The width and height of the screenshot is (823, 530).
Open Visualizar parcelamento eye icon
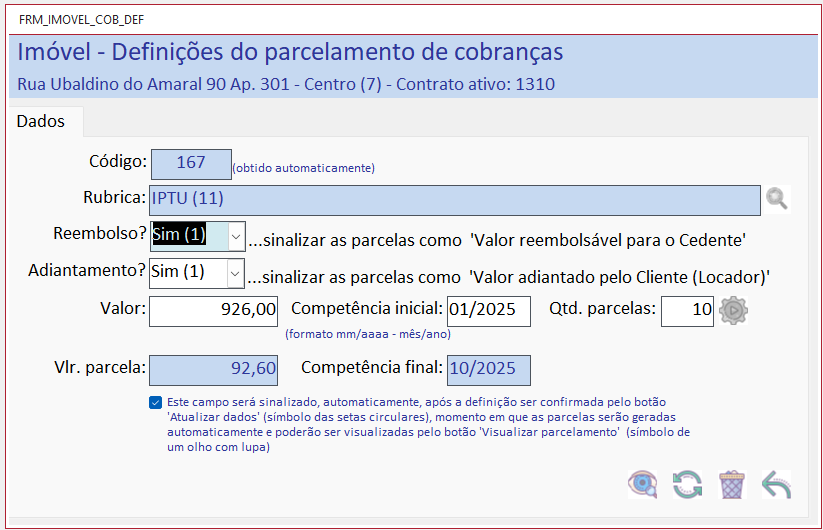point(643,484)
